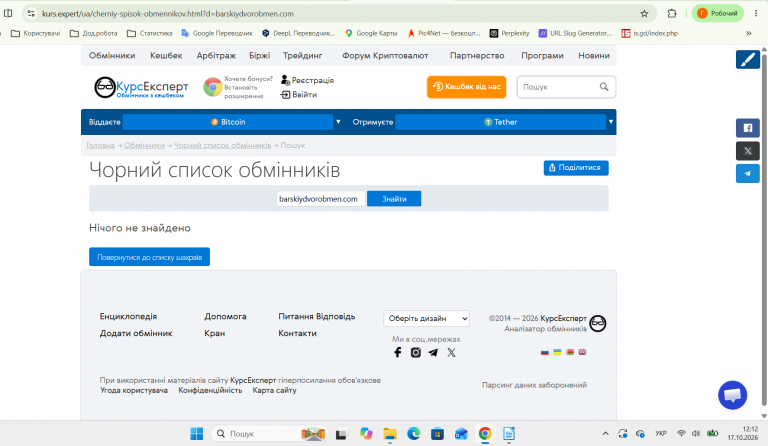Open 'Карта сайту' footer link
This screenshot has height=446, width=768.
(x=274, y=390)
